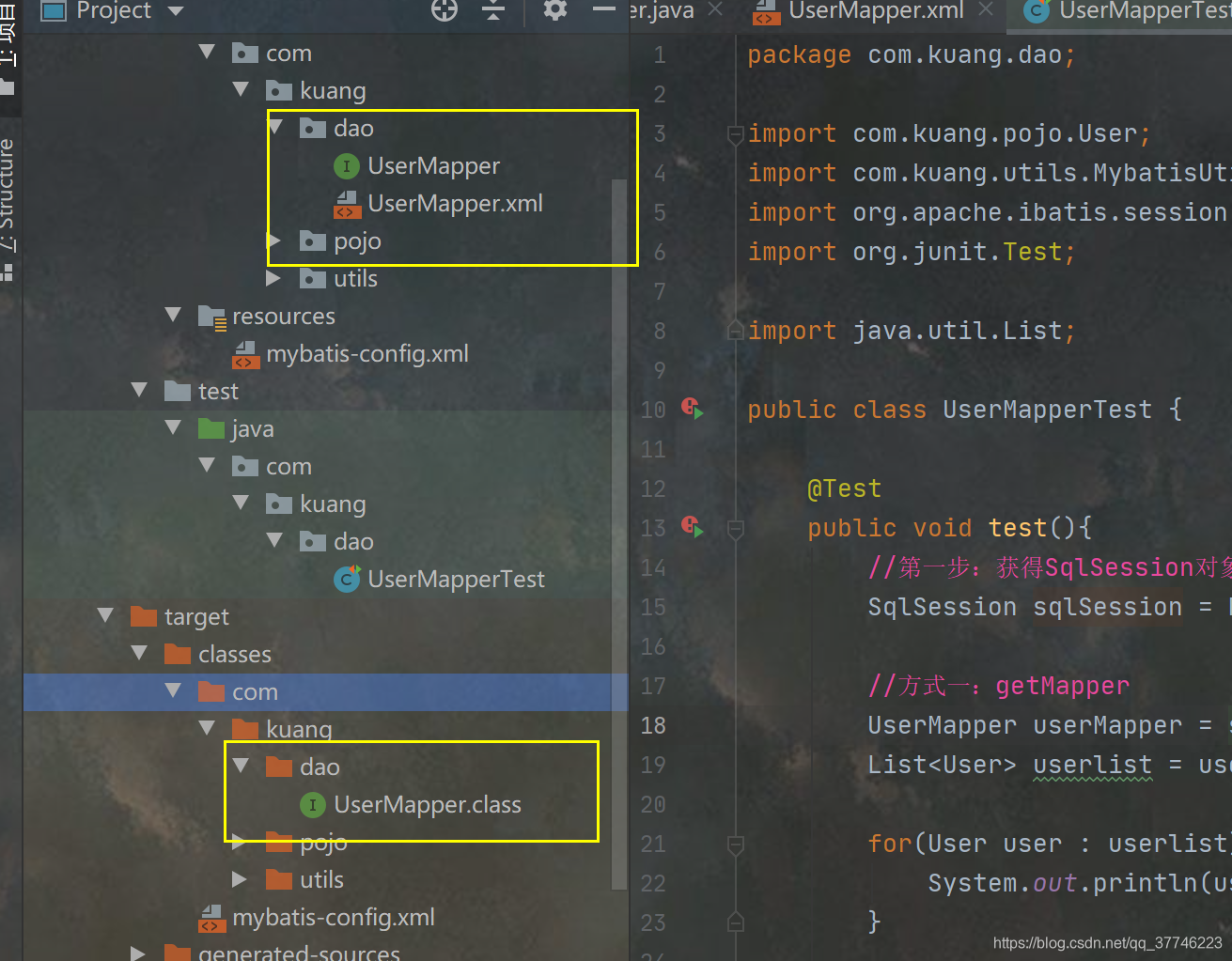This screenshot has height=961, width=1232.
Task: Click the getMapper comment on line 17
Action: click(998, 686)
